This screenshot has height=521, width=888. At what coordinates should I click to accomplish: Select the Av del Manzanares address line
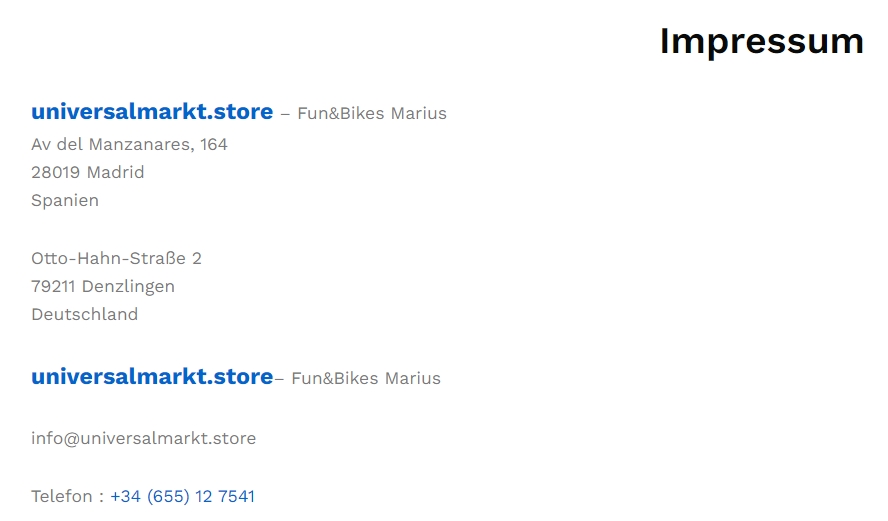pyautogui.click(x=130, y=144)
